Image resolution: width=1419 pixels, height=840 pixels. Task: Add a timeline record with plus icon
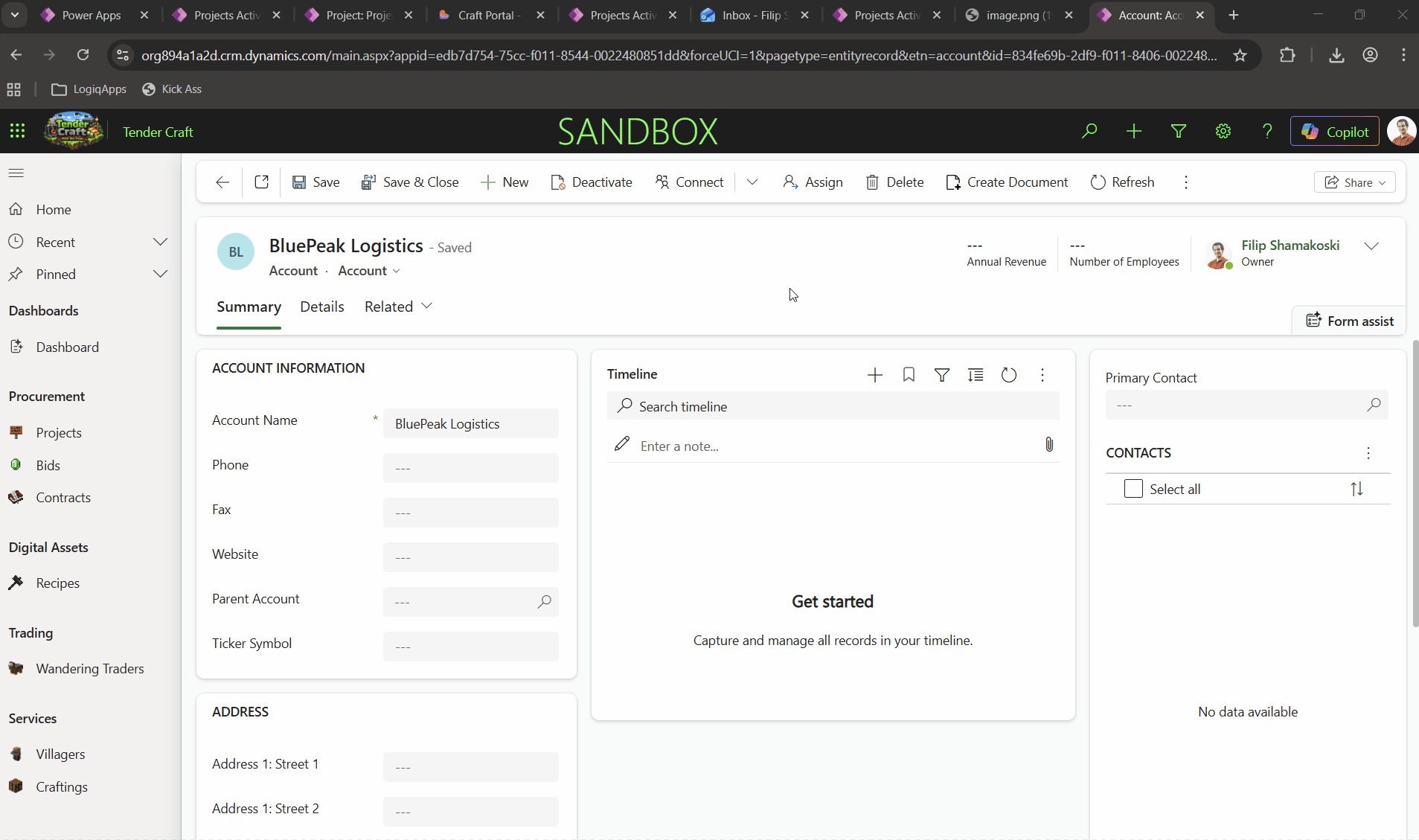click(875, 375)
